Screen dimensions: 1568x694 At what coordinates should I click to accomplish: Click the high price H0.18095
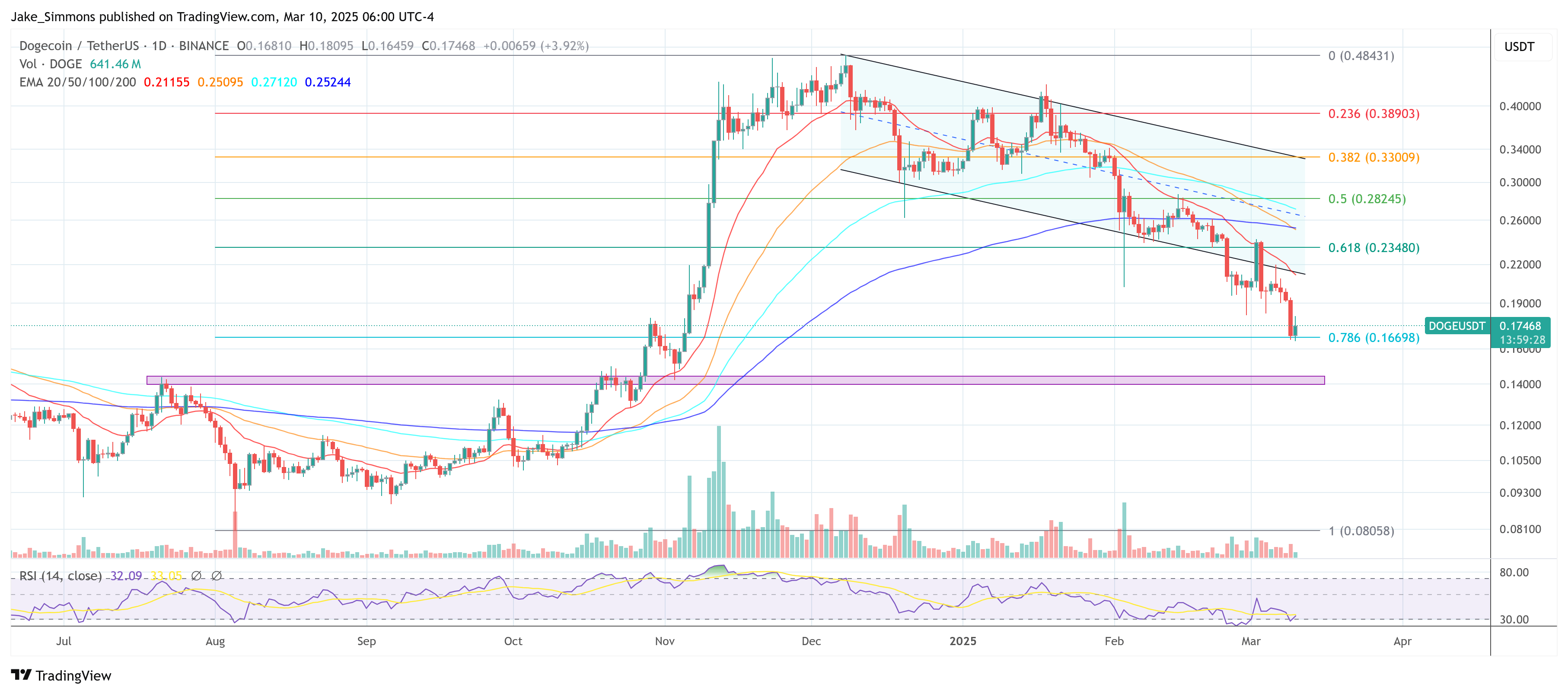click(326, 46)
